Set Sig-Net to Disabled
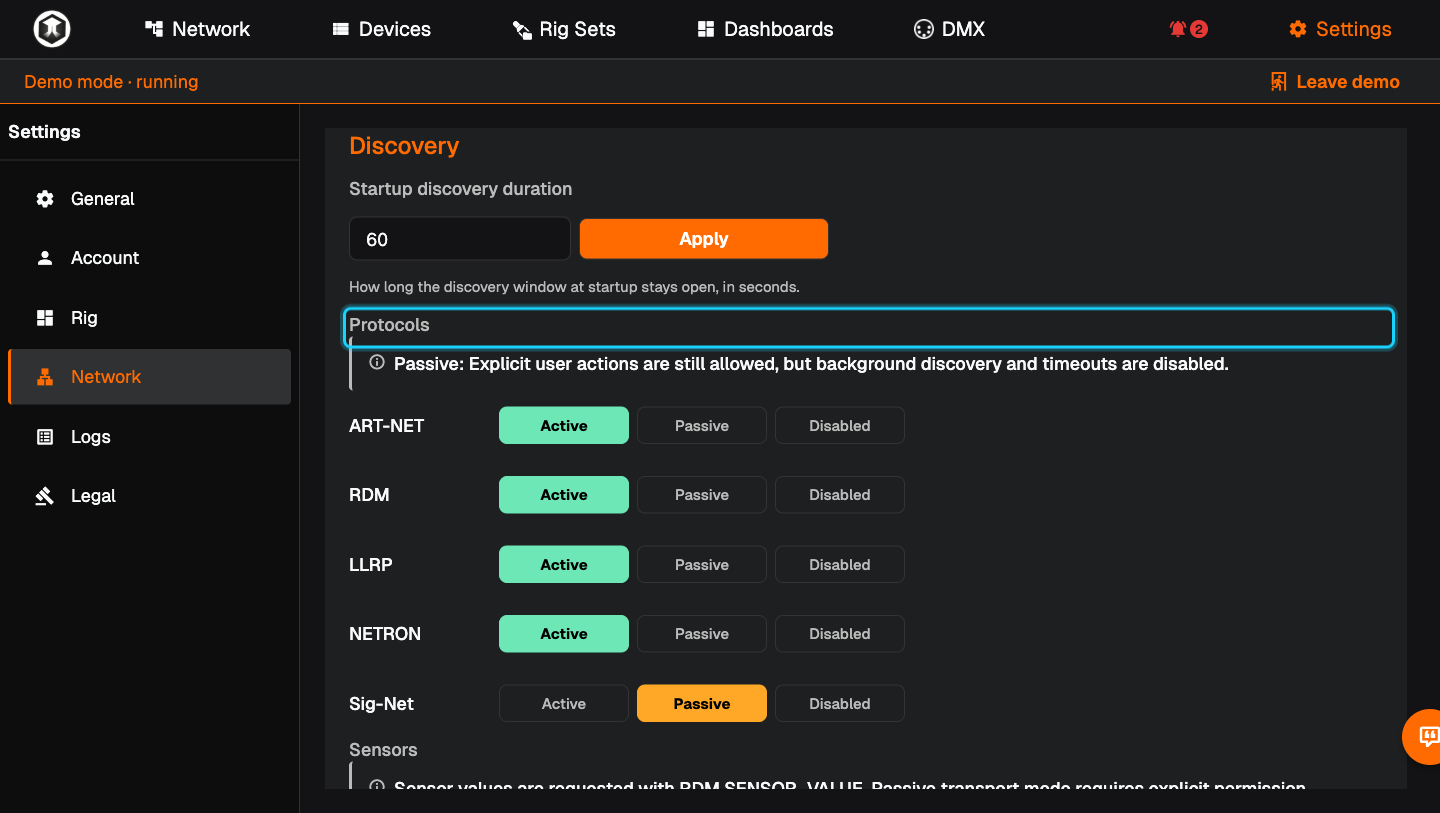Viewport: 1440px width, 813px height. 840,703
